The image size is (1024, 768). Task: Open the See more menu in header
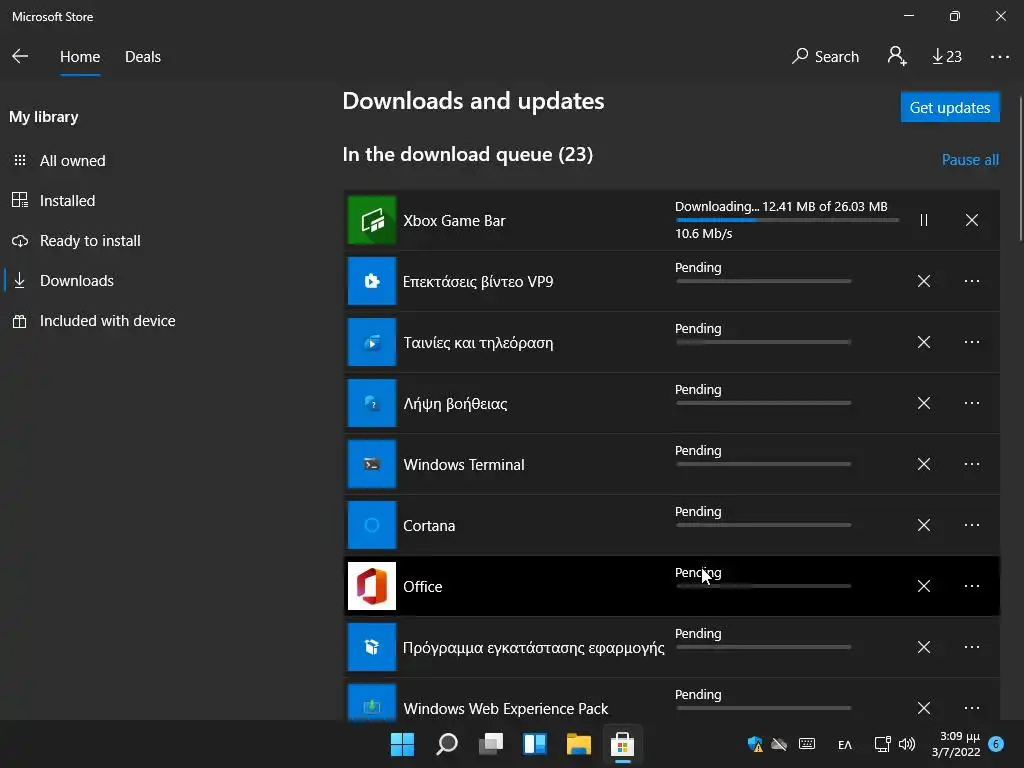pos(999,57)
